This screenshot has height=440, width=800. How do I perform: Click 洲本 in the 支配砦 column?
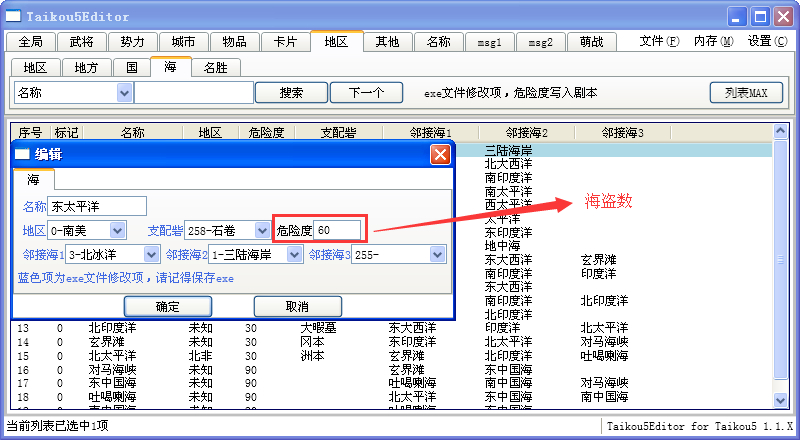click(312, 355)
